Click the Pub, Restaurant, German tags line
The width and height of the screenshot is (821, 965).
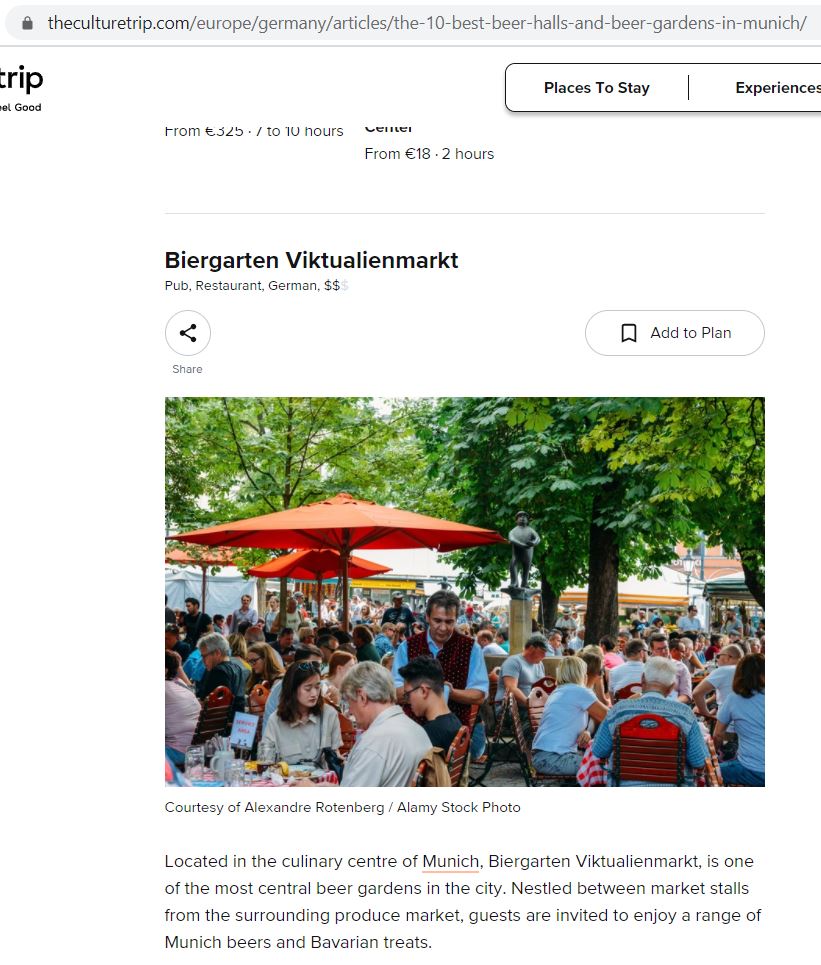[252, 286]
